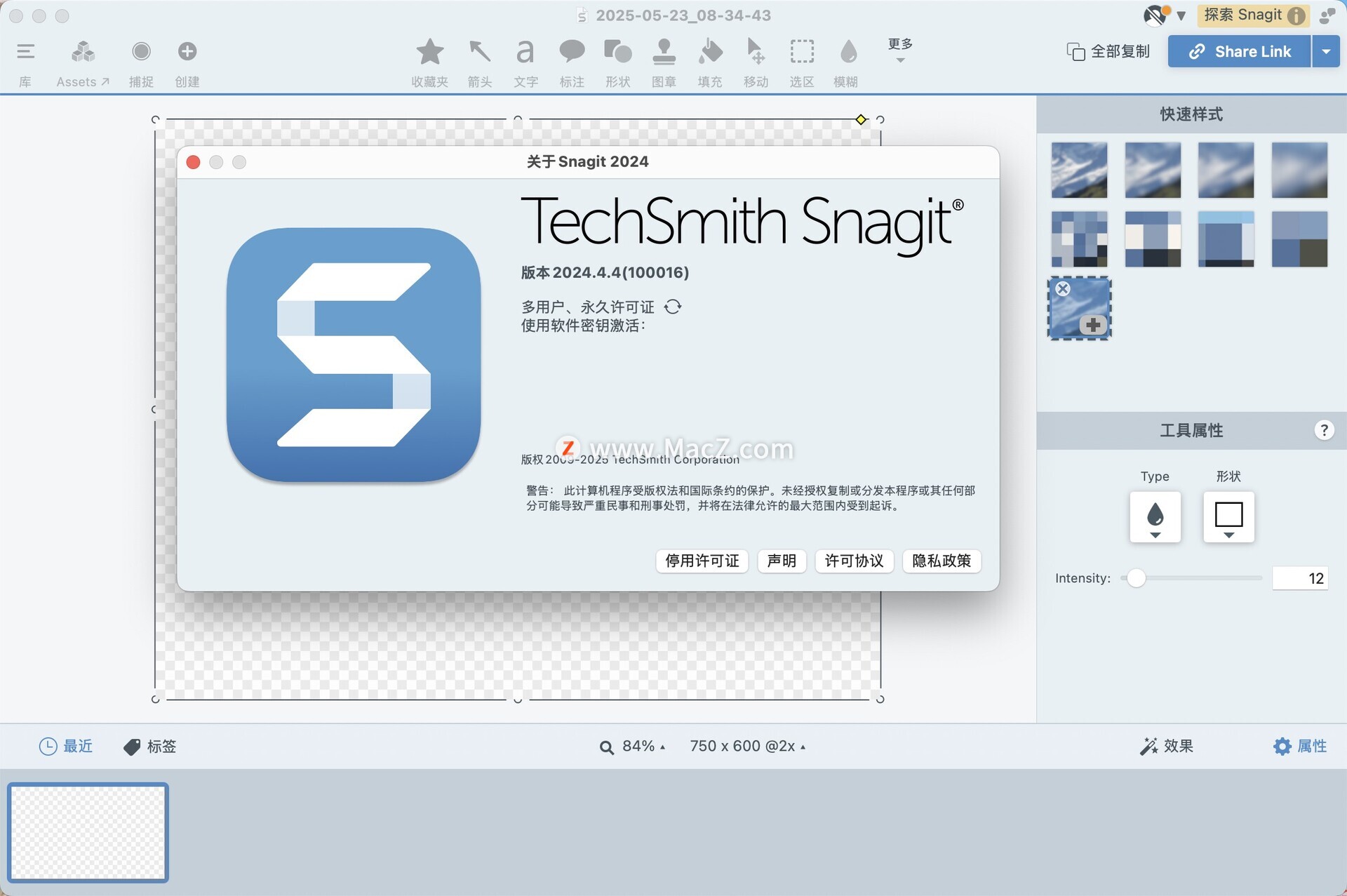Open the Library sidebar menu icon
Image resolution: width=1347 pixels, height=896 pixels.
[26, 51]
